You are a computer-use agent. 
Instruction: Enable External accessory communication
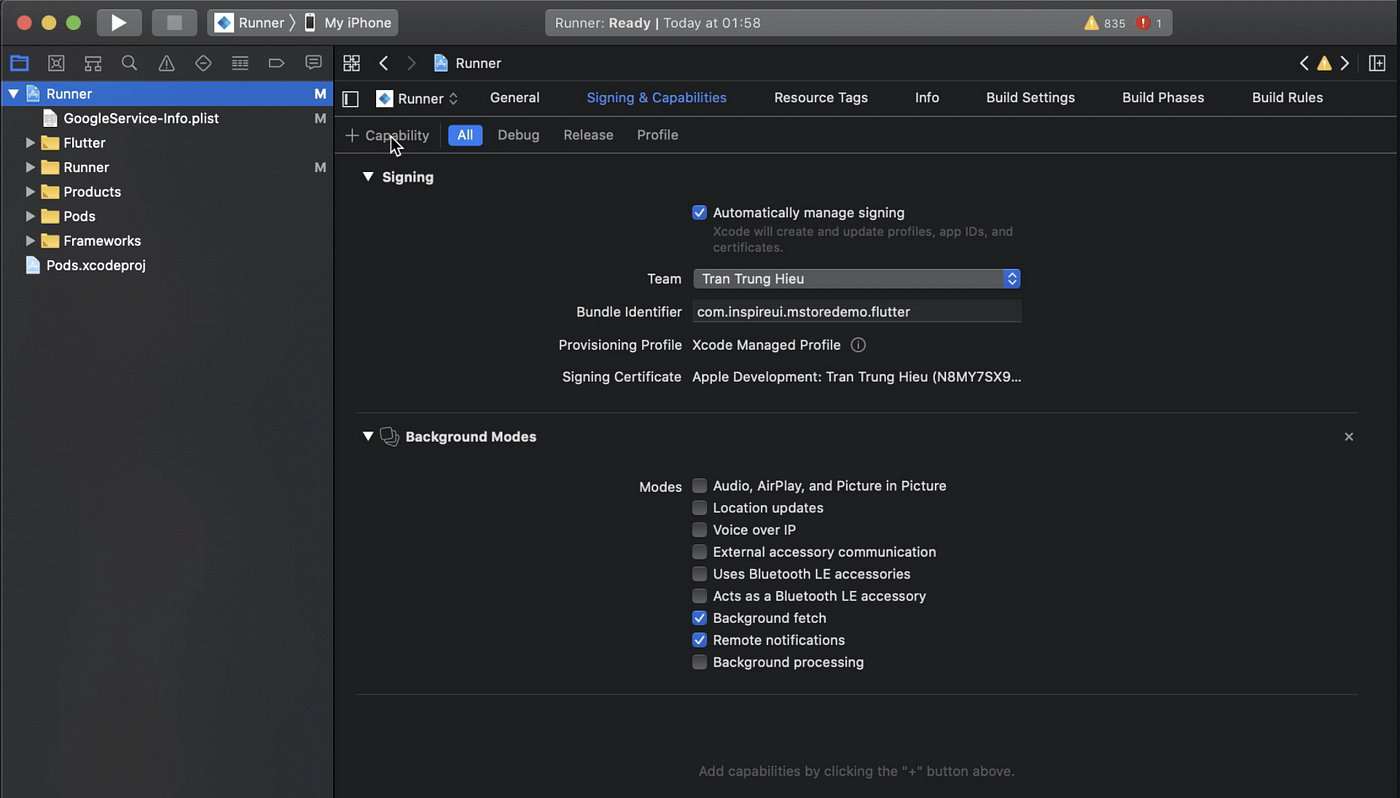[699, 552]
